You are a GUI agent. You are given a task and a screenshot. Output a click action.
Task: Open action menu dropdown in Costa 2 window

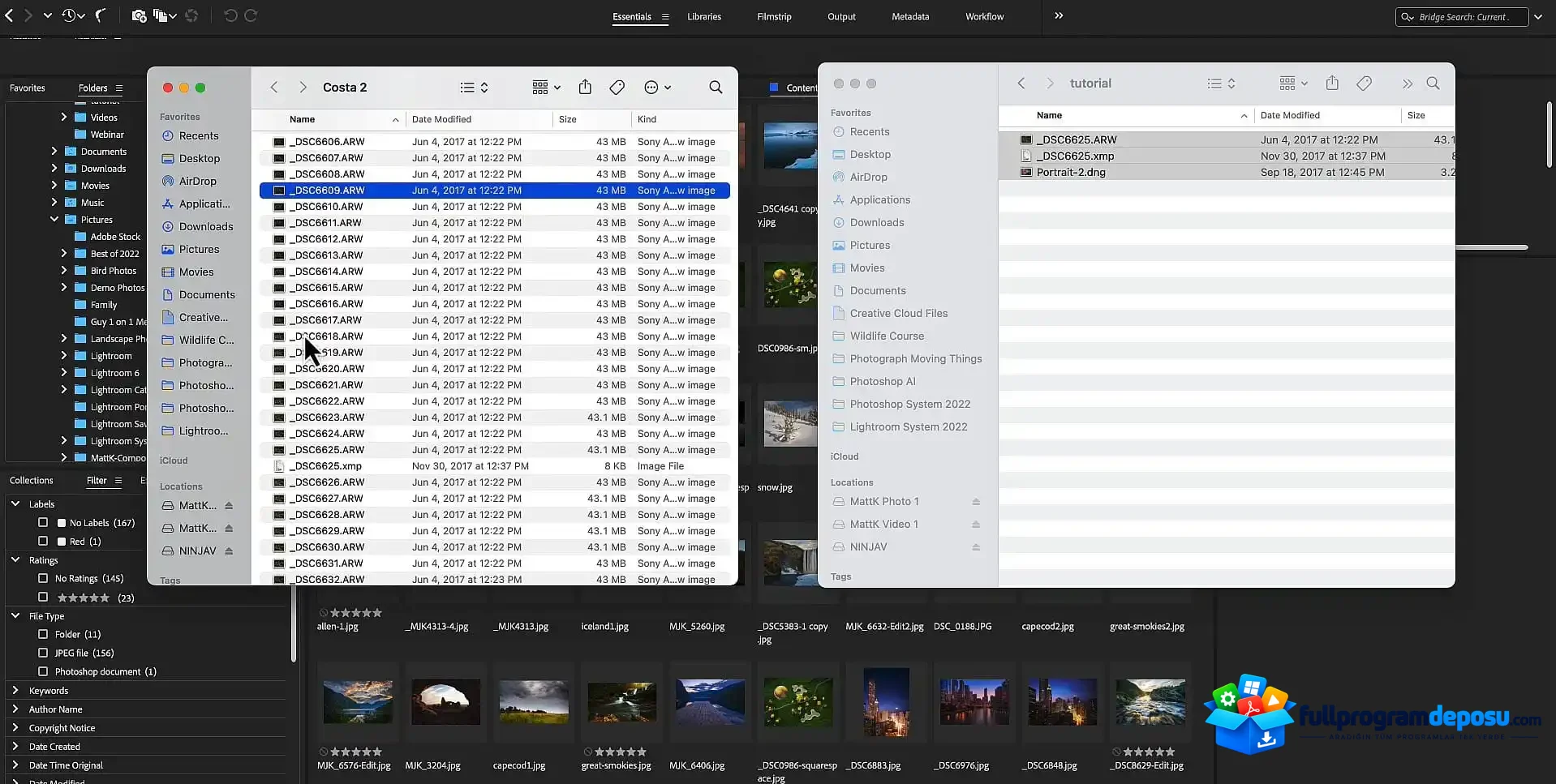657,87
